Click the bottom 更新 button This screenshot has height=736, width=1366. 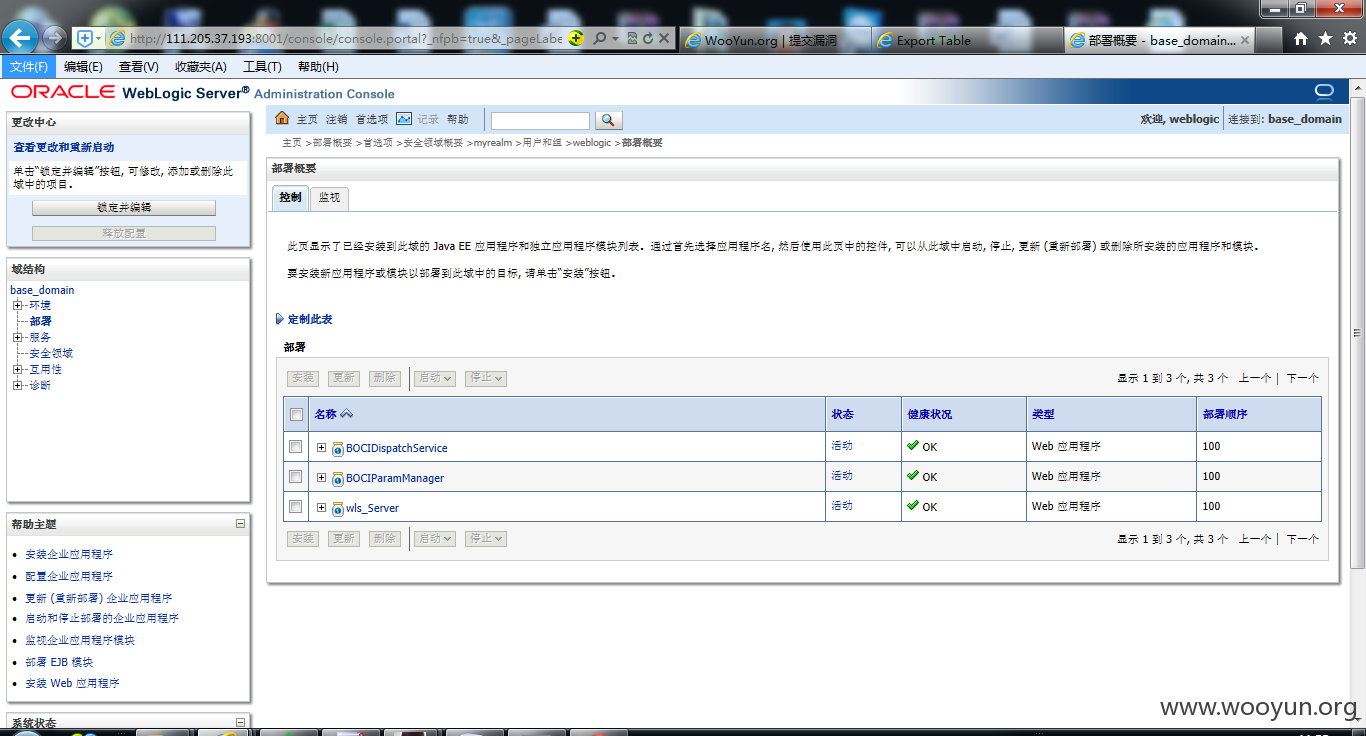pos(344,538)
